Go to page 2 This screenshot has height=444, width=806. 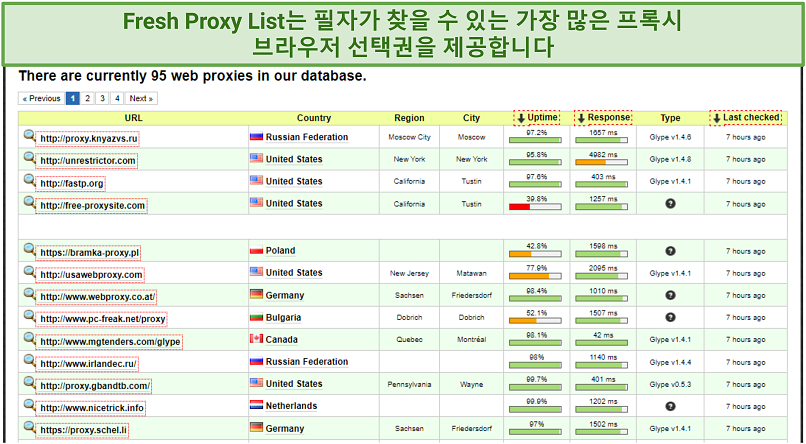(x=87, y=98)
